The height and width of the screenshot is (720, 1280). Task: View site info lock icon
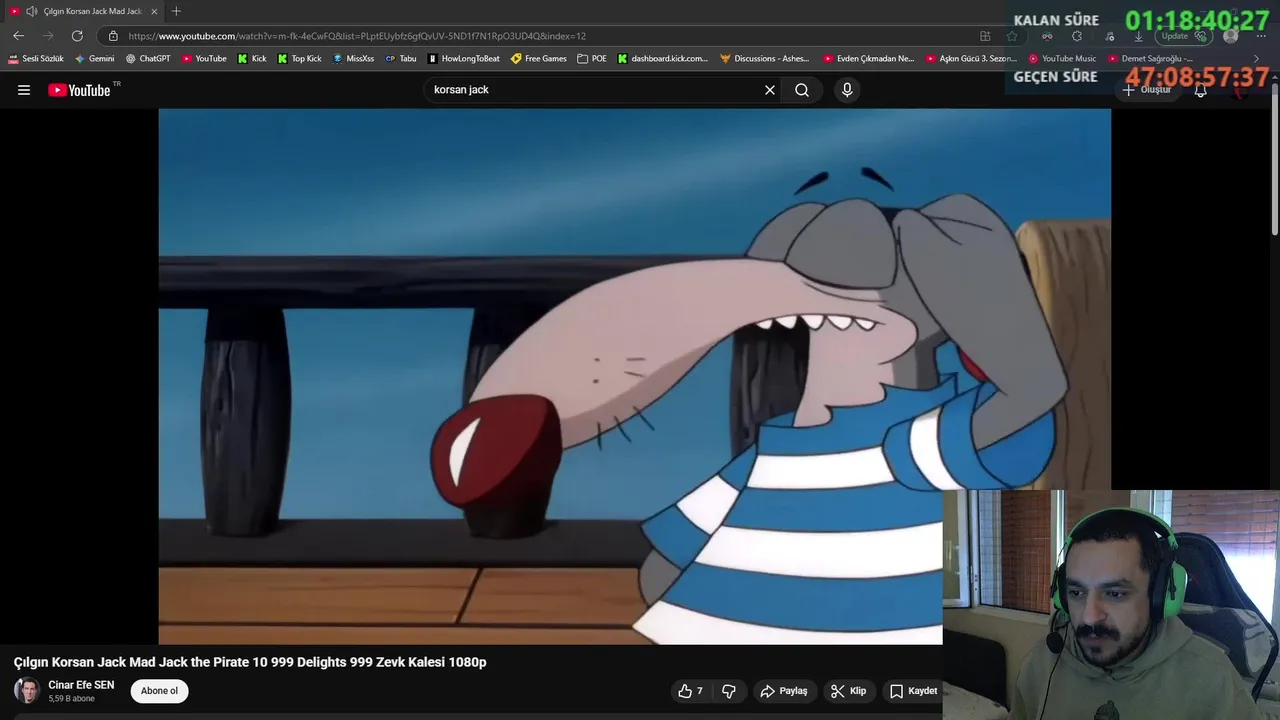(113, 36)
